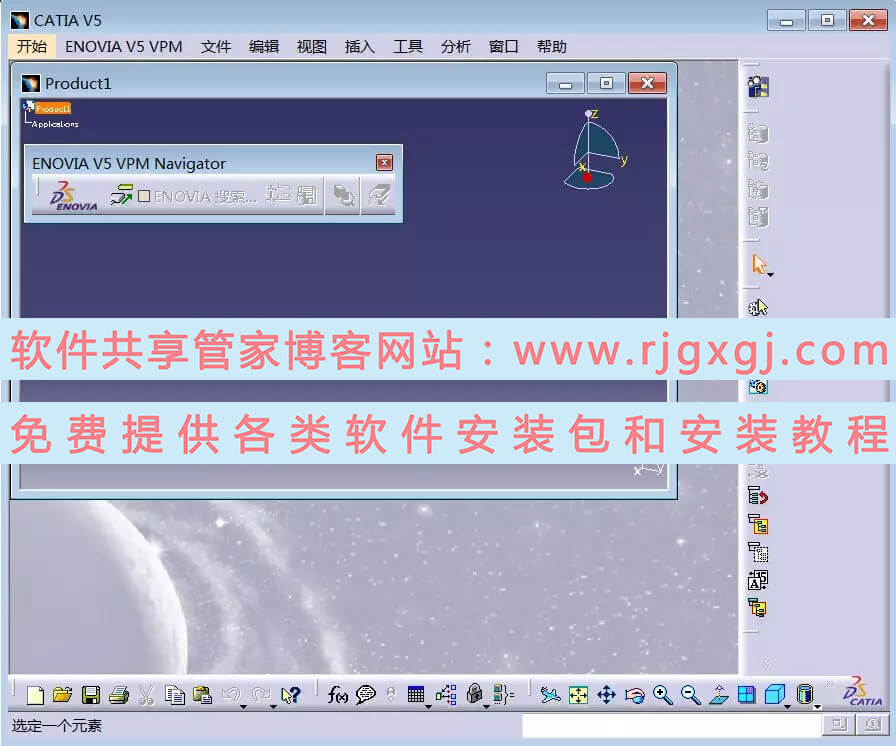The width and height of the screenshot is (896, 746).
Task: Click the product structure workbench icon
Action: tap(758, 87)
